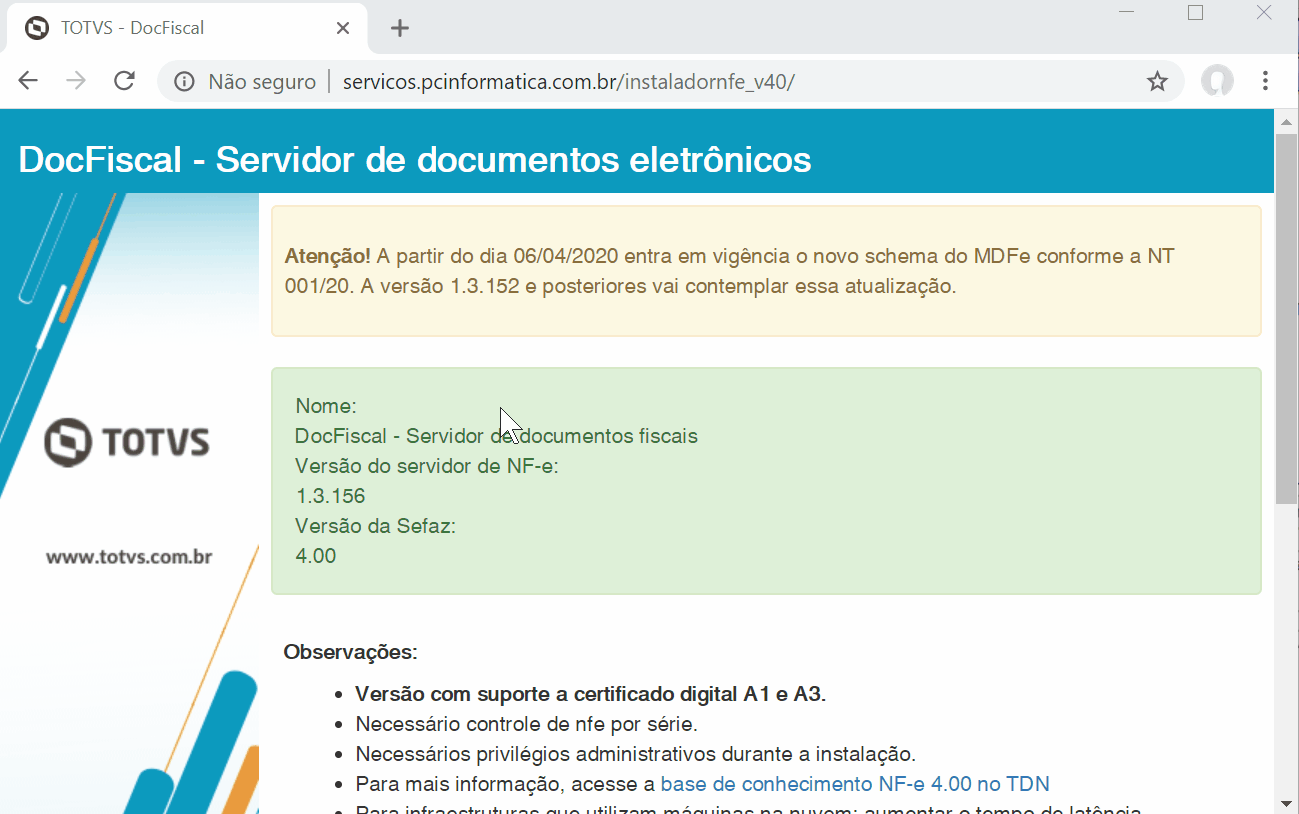
Task: Click the vertical scrollbar thumb
Action: click(x=1287, y=318)
